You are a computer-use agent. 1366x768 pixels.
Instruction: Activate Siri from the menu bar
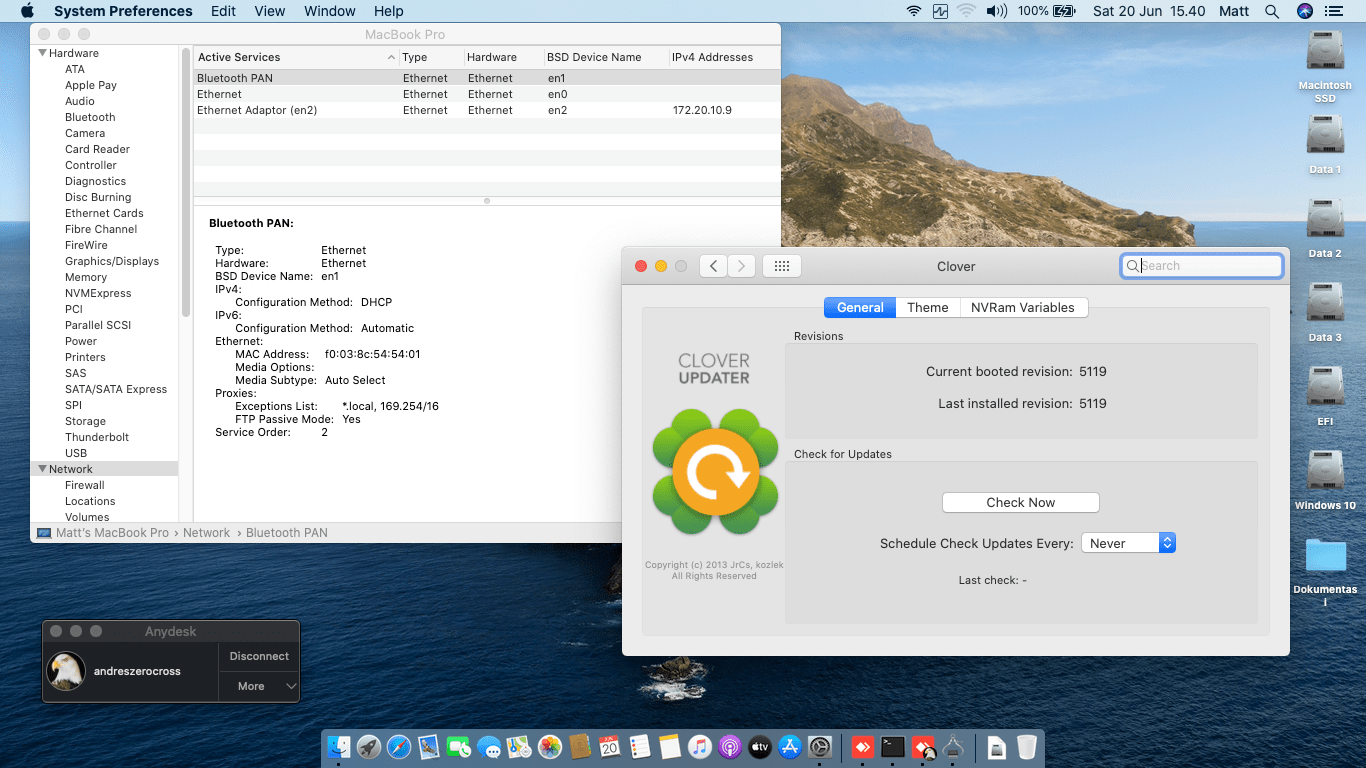click(x=1304, y=11)
